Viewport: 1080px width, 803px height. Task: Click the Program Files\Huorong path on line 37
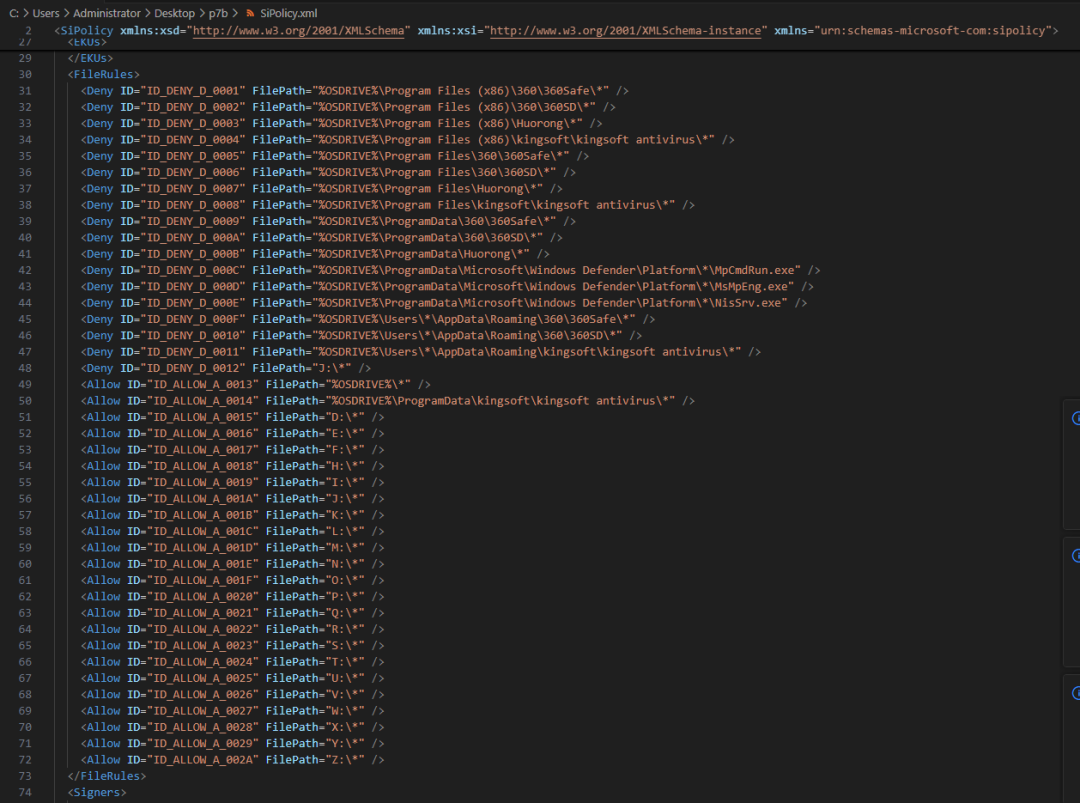(x=427, y=189)
